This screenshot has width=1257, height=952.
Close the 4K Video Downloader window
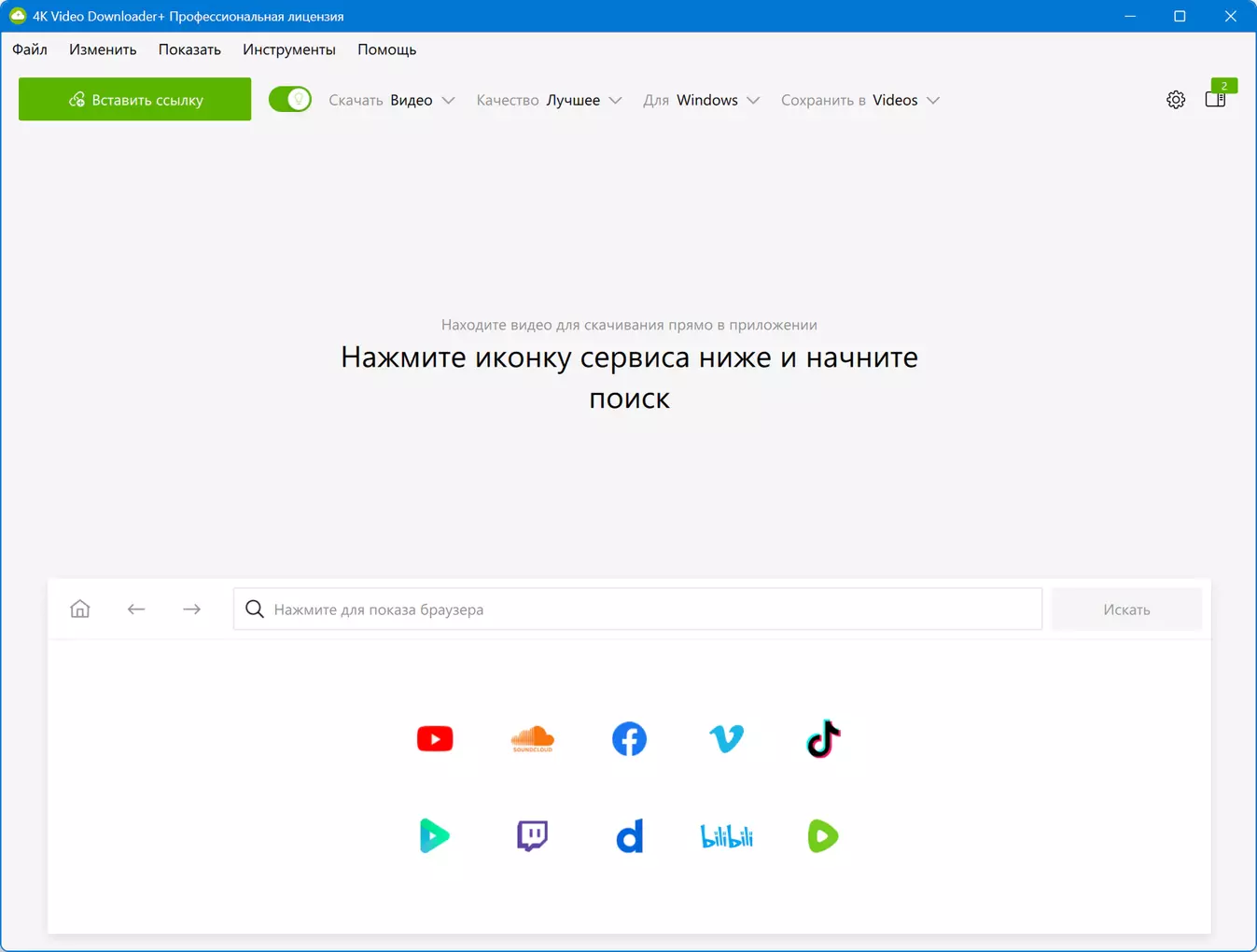coord(1230,16)
